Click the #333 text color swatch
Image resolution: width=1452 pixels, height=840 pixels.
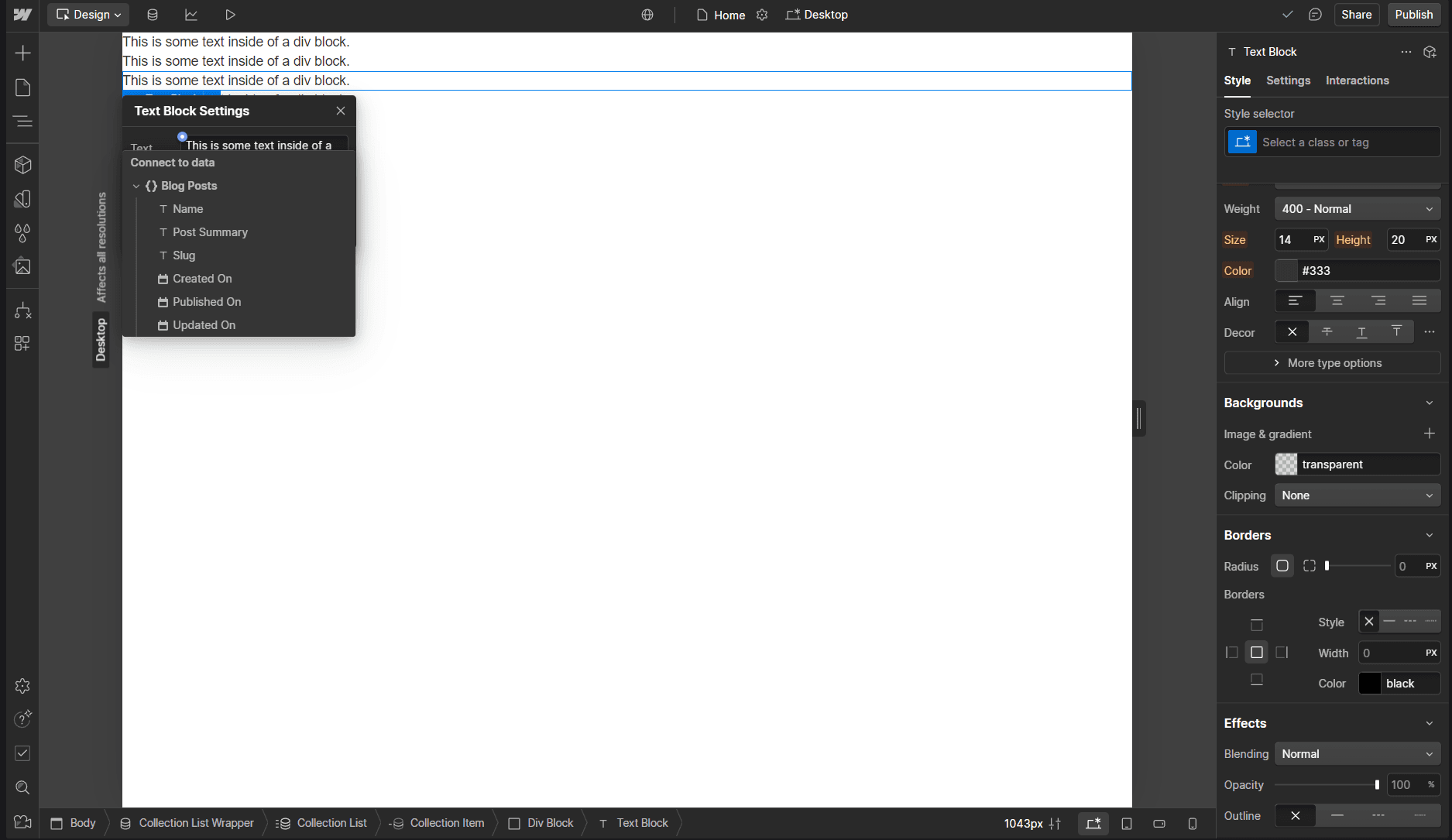point(1286,270)
